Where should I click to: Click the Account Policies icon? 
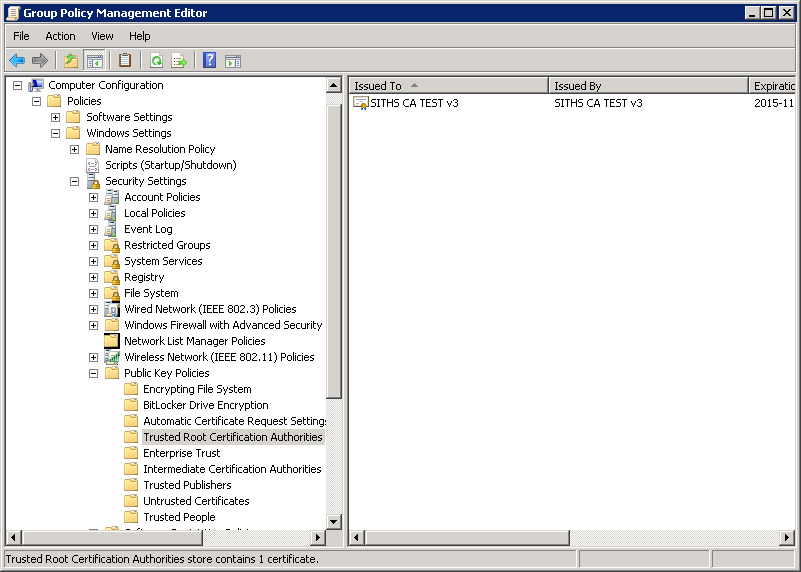[112, 197]
